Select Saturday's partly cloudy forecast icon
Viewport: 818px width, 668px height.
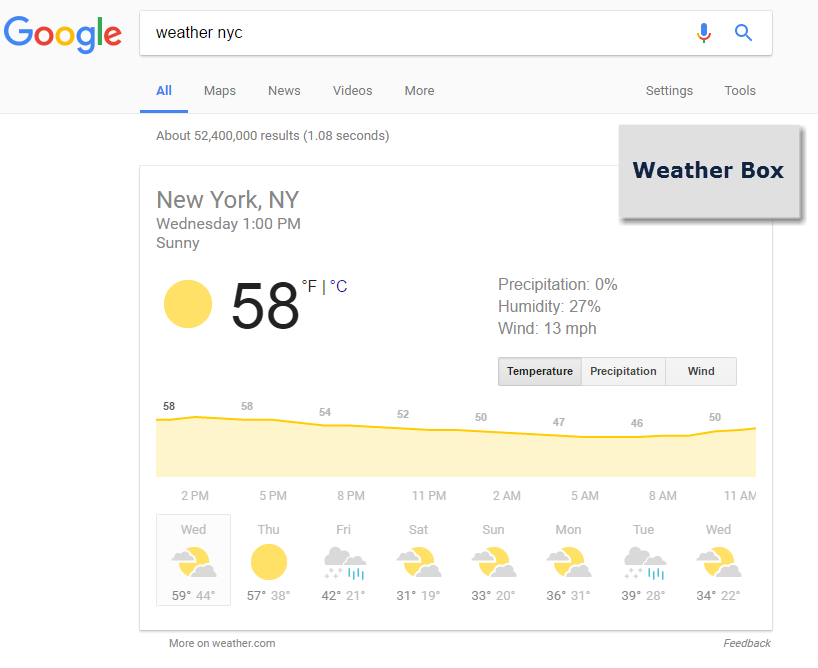418,563
